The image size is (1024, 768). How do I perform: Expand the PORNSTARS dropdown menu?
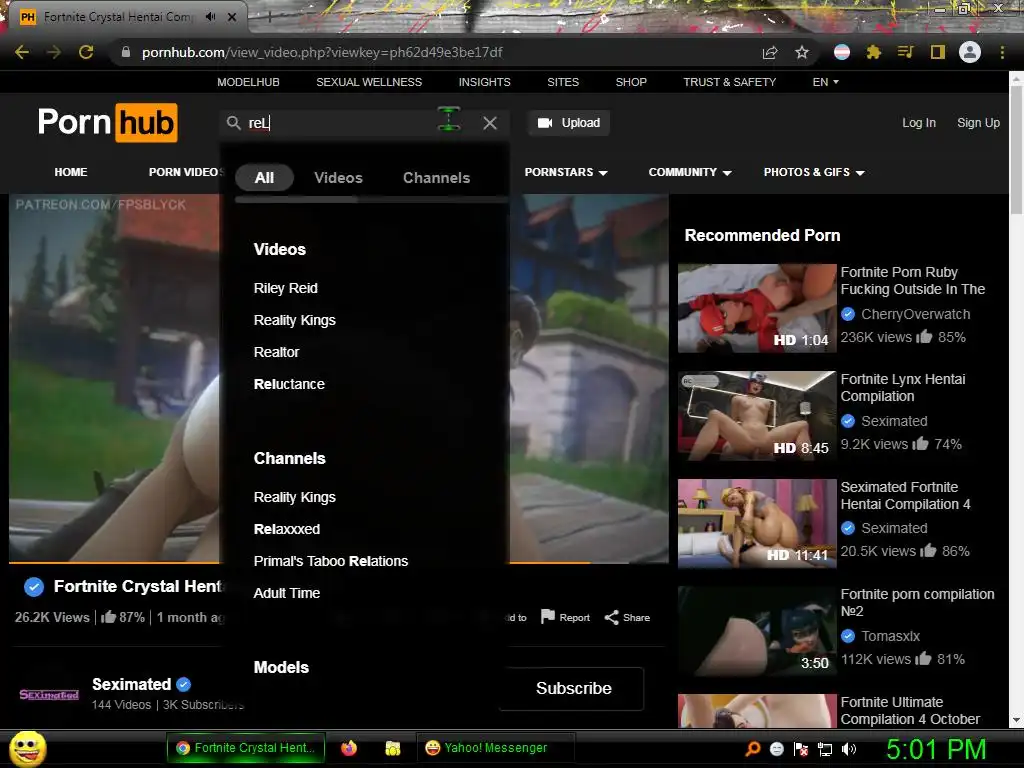(x=566, y=172)
